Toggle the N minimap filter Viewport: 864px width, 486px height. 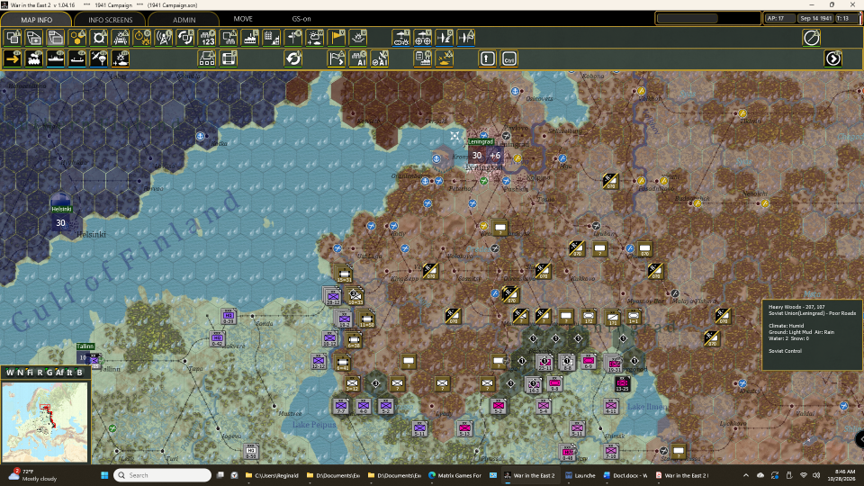click(20, 372)
